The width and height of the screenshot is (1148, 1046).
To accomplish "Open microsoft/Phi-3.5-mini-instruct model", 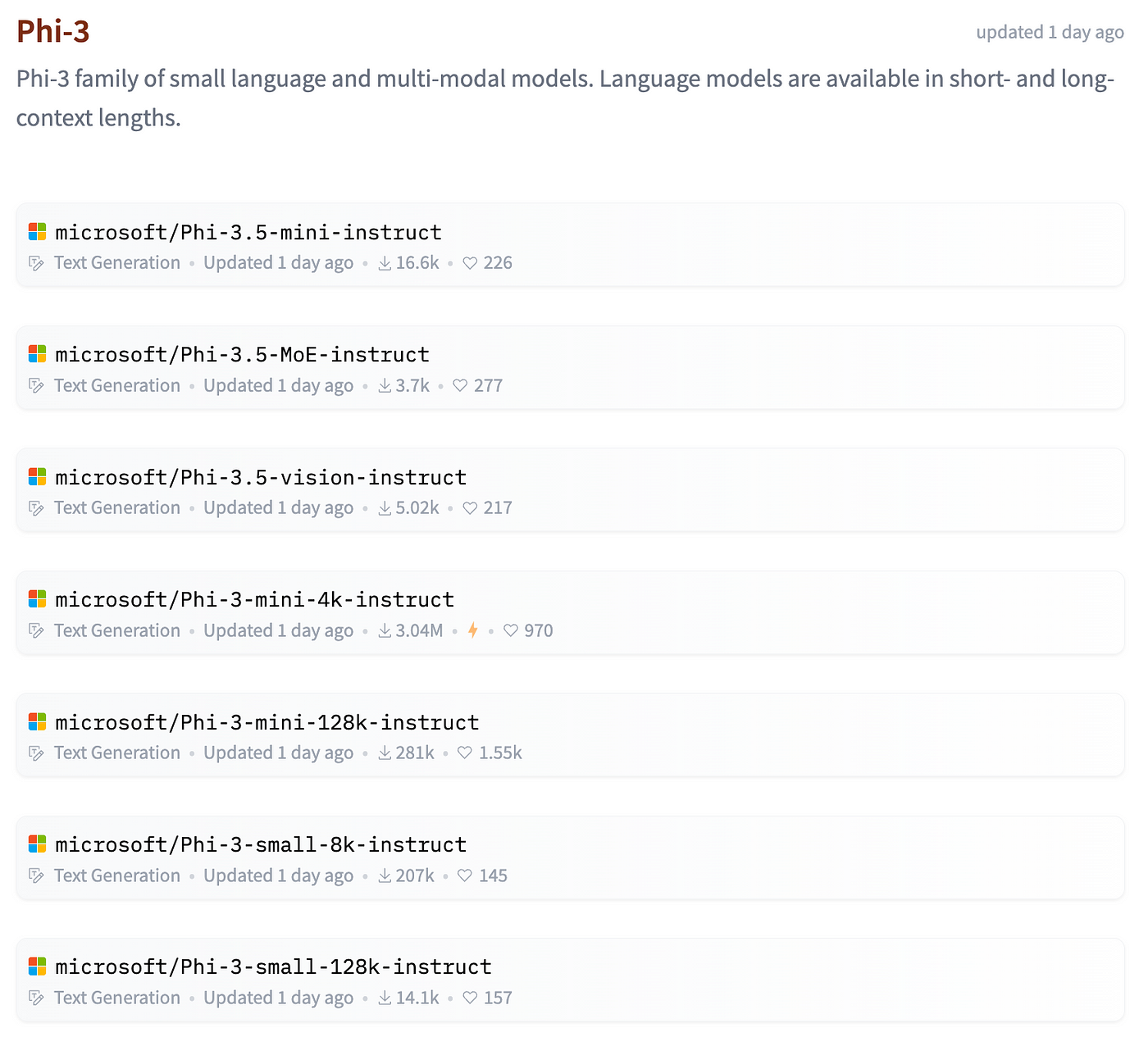I will point(248,232).
